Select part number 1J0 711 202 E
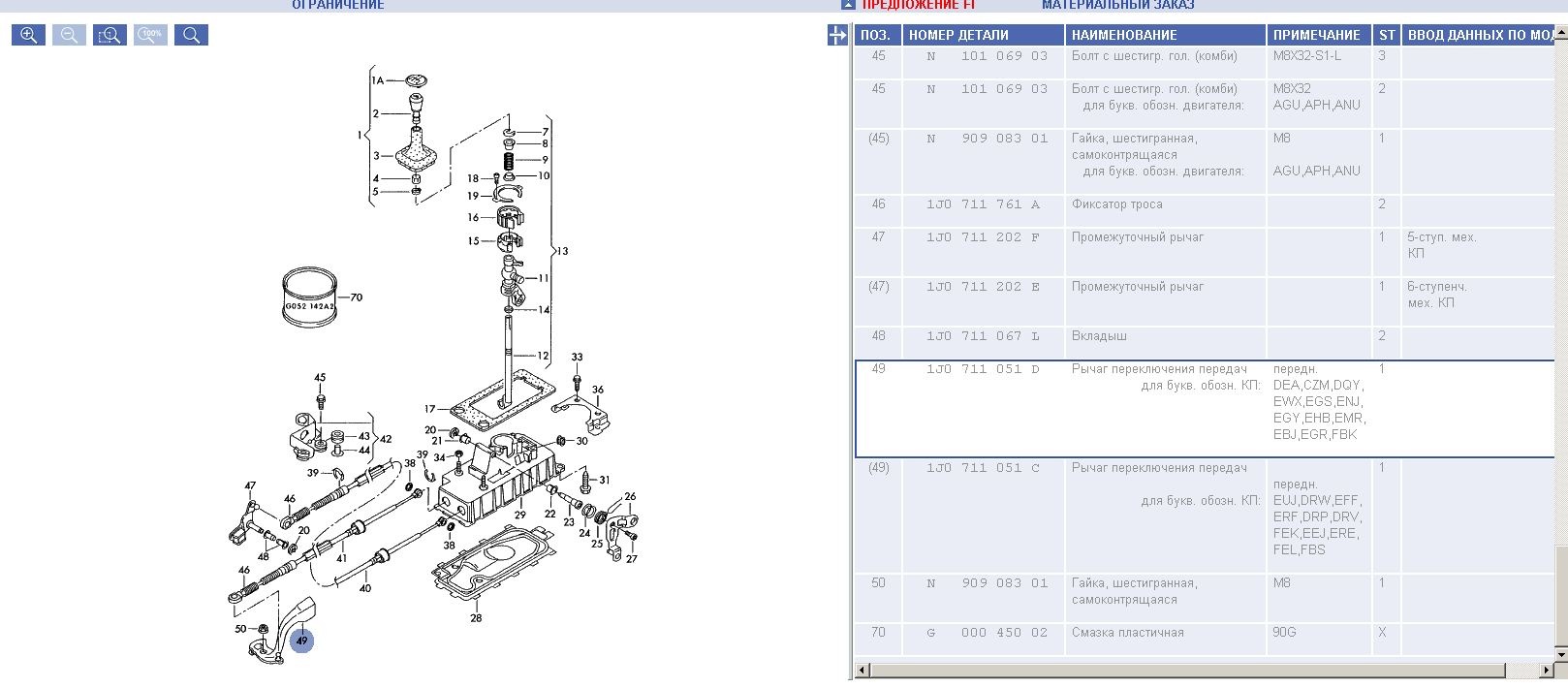The image size is (1568, 688). [983, 287]
